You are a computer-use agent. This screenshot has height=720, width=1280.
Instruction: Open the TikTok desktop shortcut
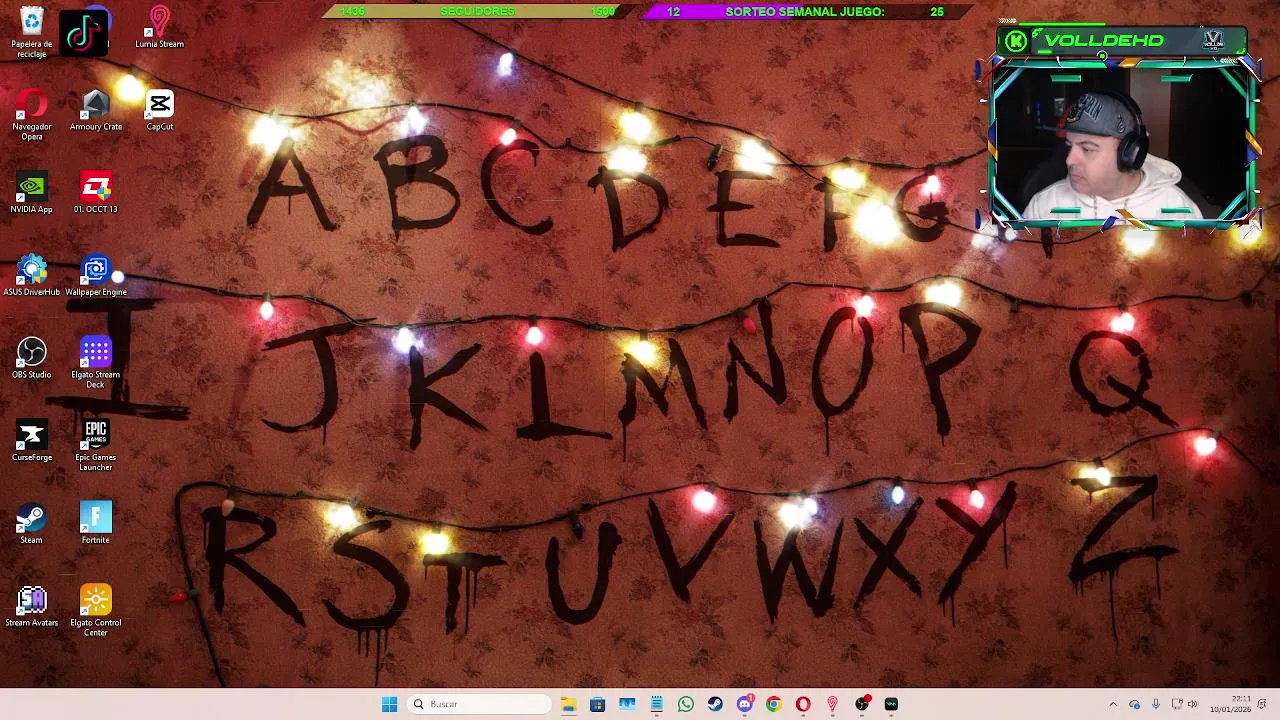pos(84,33)
